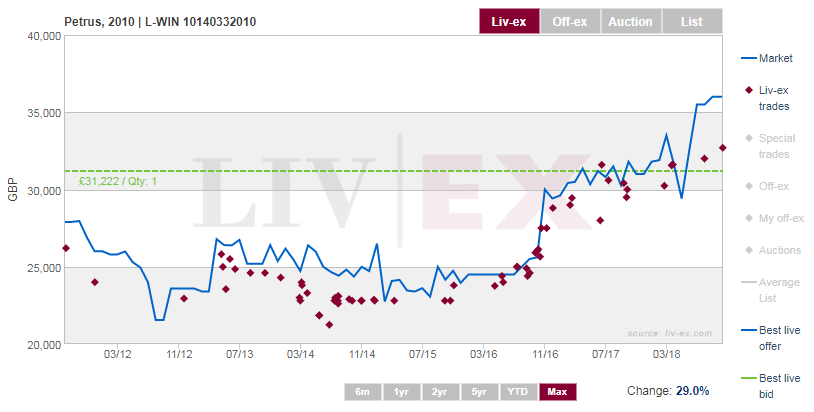Choose YTD time range
The width and height of the screenshot is (814, 412).
click(x=518, y=392)
